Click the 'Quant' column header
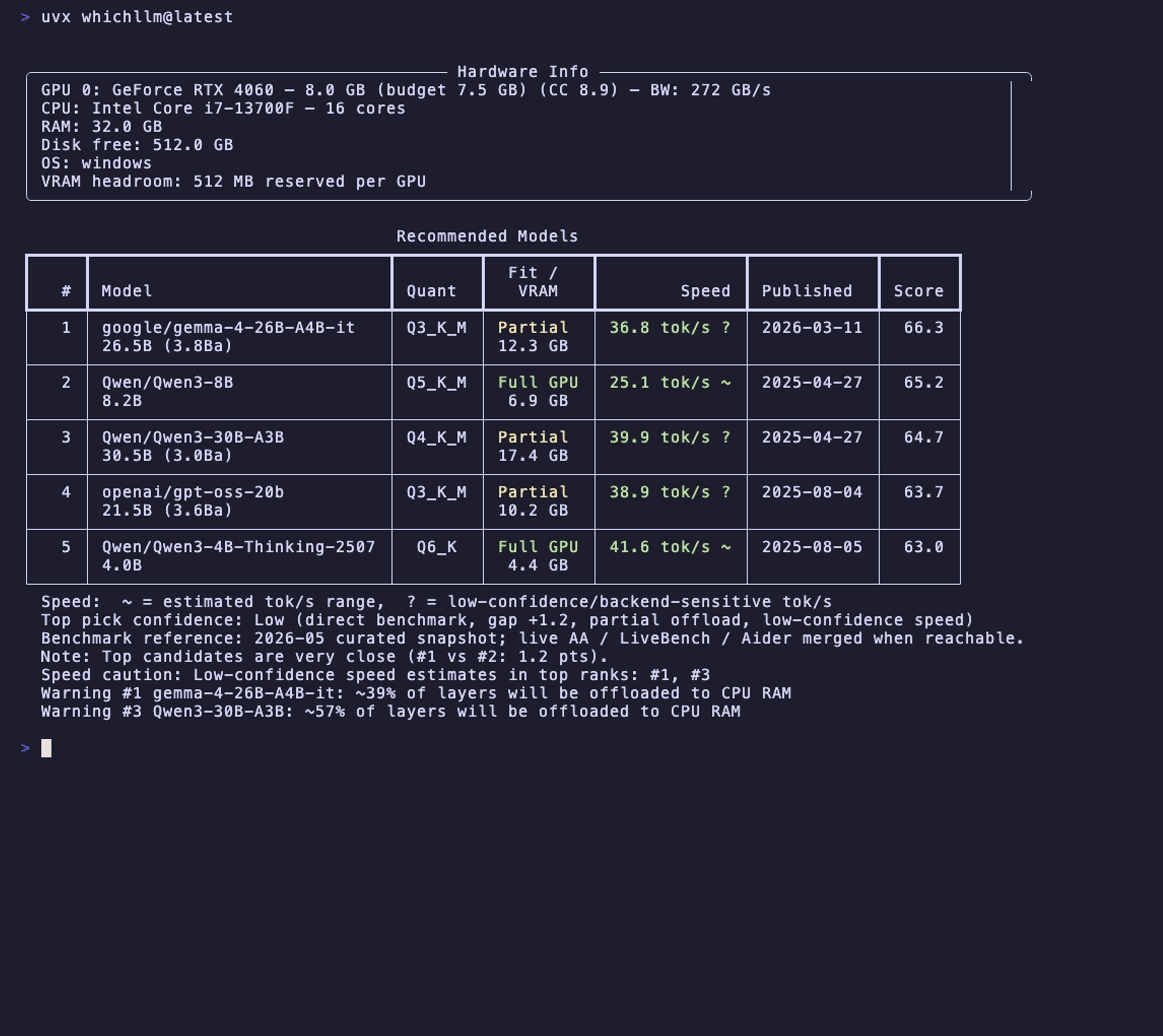Screen dimensions: 1163x1036 [x=431, y=291]
